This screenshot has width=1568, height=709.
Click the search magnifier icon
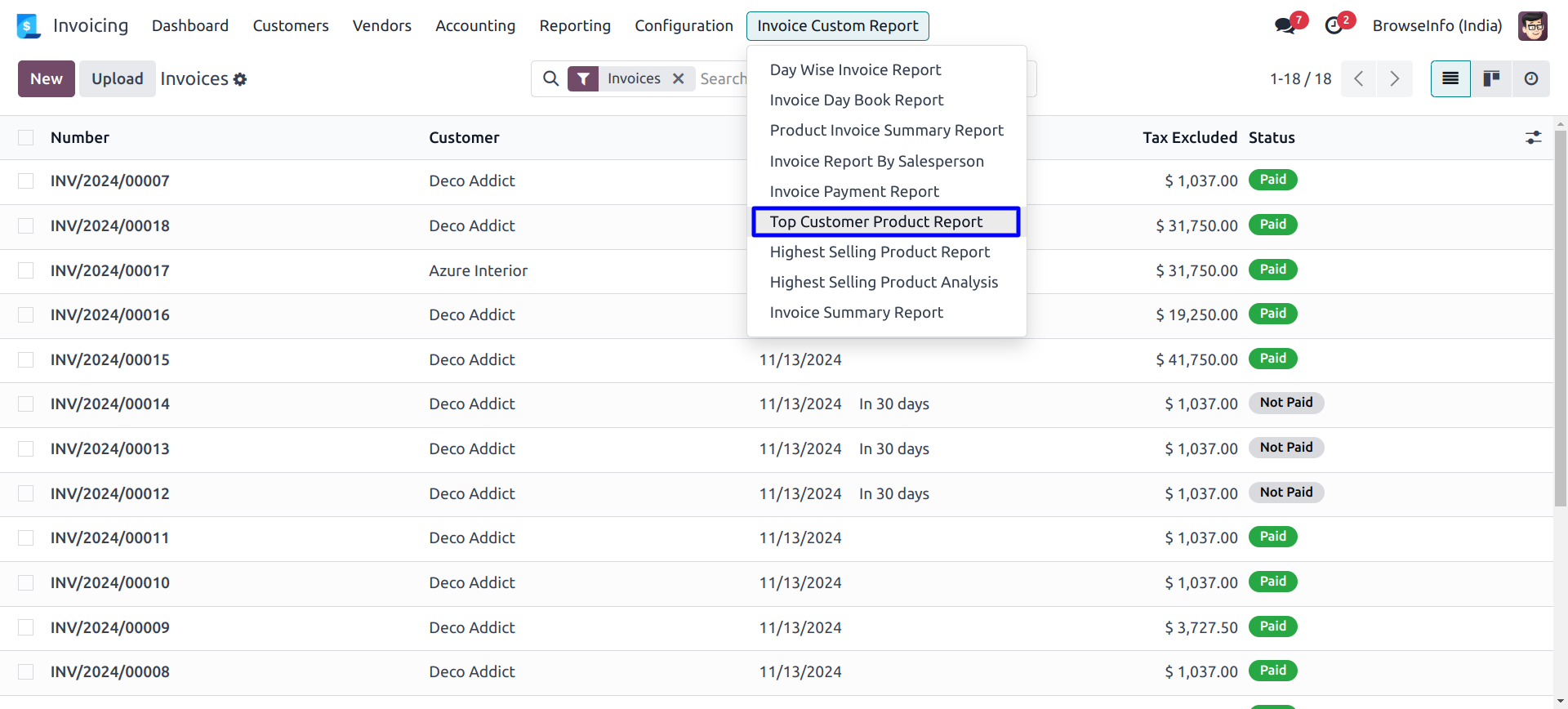(551, 78)
